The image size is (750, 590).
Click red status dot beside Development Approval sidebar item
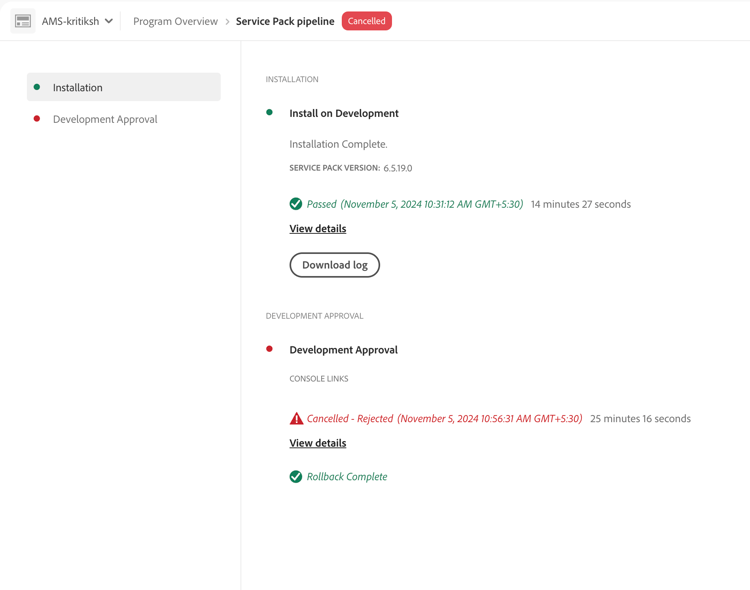pos(37,119)
